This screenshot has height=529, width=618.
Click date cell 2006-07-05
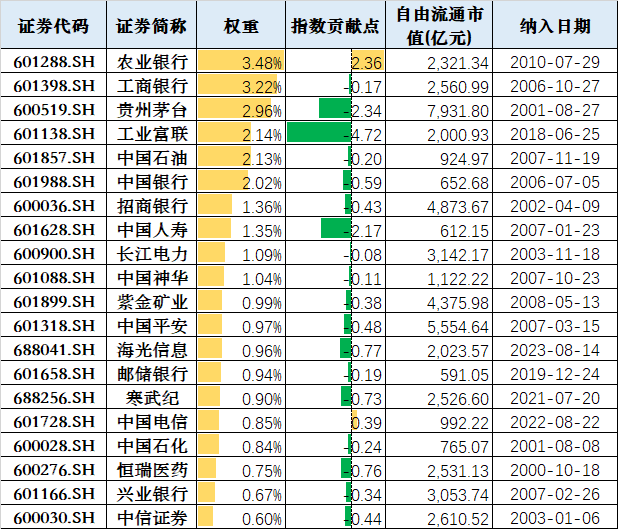point(555,181)
